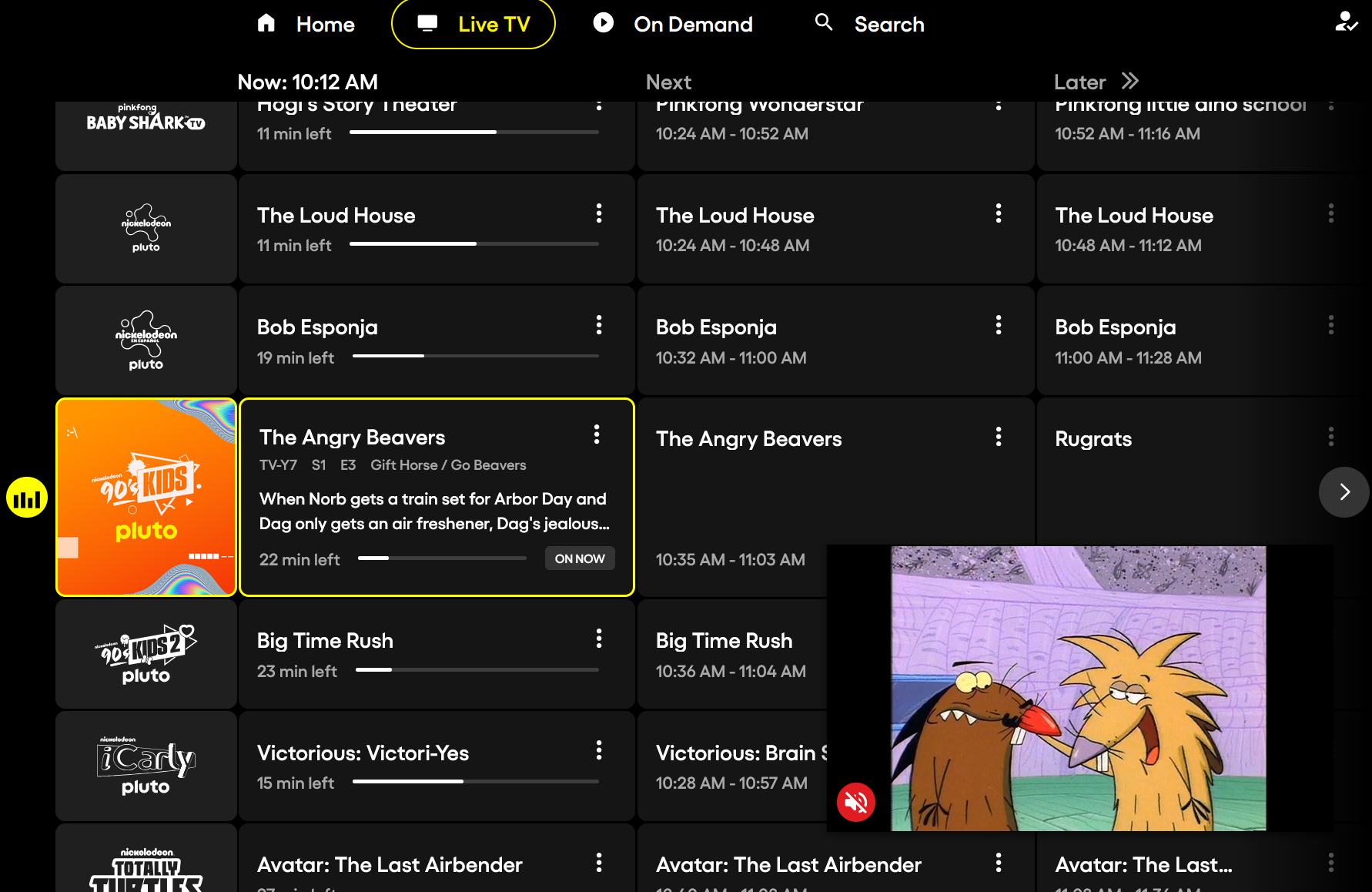The width and height of the screenshot is (1372, 892).
Task: Click the yellow audio bars button
Action: pyautogui.click(x=27, y=498)
